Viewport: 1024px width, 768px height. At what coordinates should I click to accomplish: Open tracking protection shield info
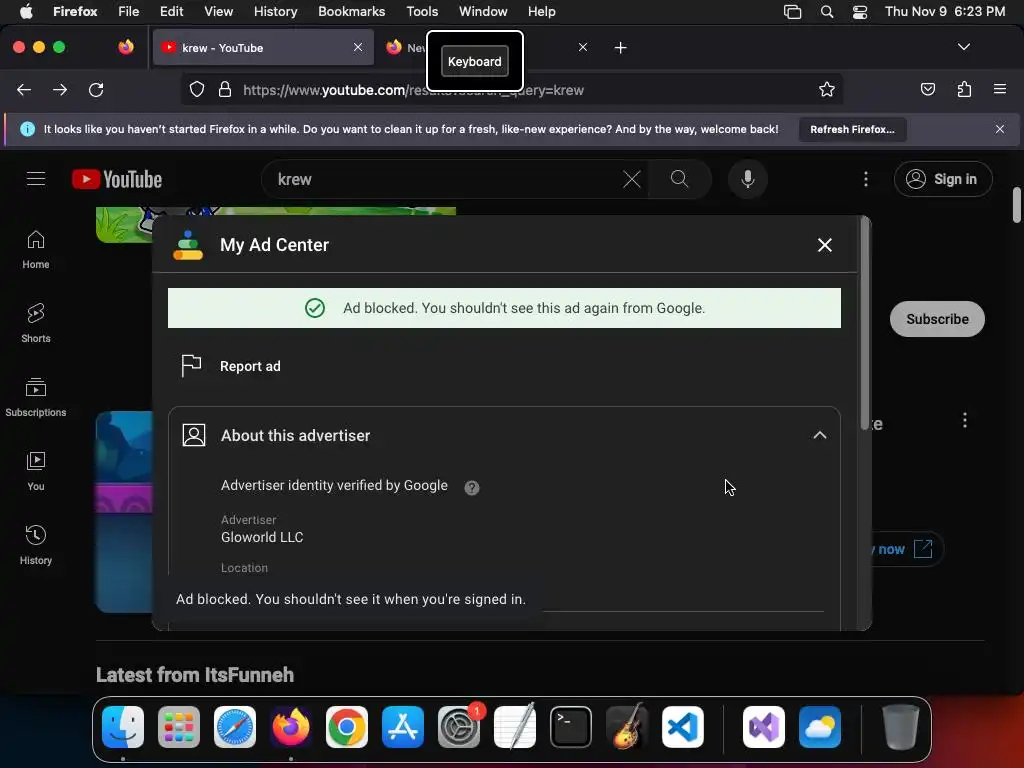point(197,90)
